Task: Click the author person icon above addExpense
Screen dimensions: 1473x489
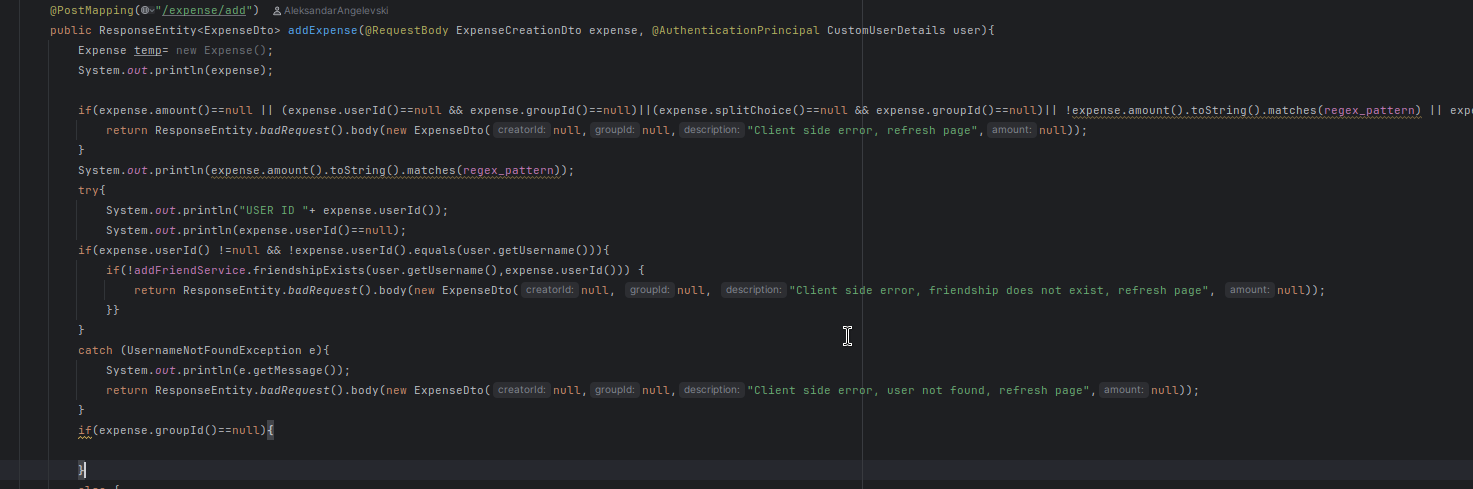Action: (x=277, y=10)
